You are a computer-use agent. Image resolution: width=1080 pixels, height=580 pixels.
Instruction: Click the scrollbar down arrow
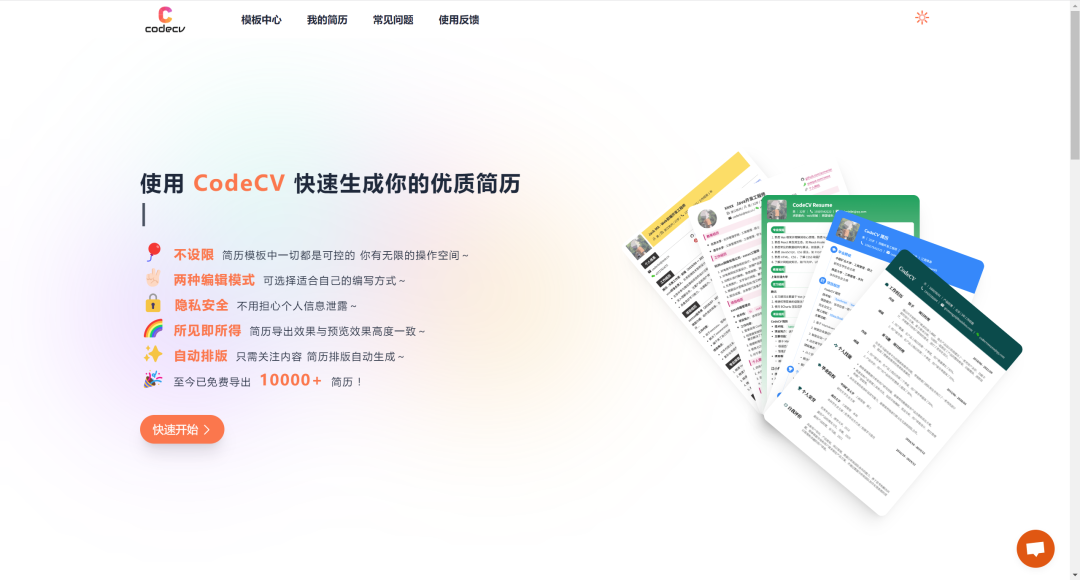tap(1074, 575)
